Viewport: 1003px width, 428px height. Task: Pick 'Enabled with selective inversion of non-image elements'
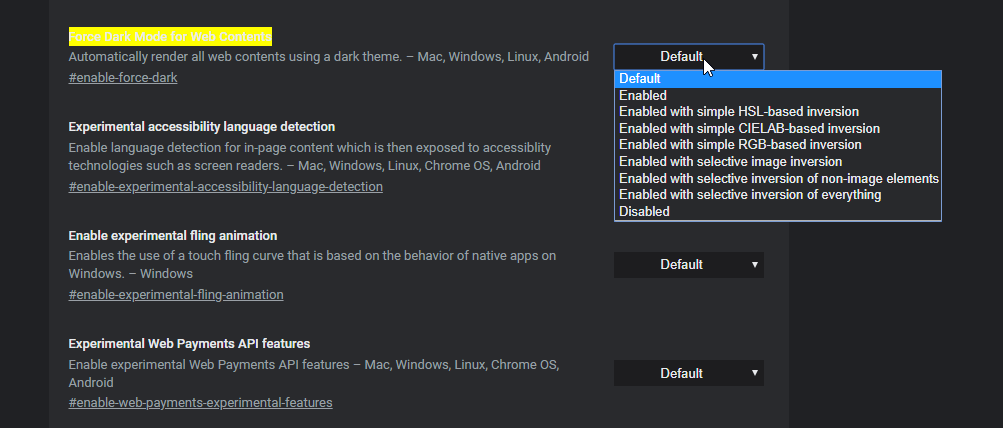point(778,178)
